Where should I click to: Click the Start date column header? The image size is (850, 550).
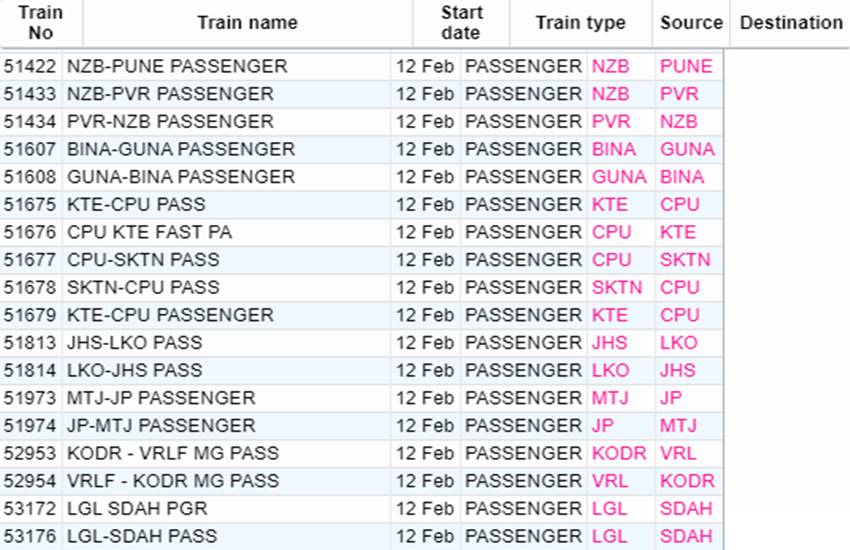[x=461, y=23]
